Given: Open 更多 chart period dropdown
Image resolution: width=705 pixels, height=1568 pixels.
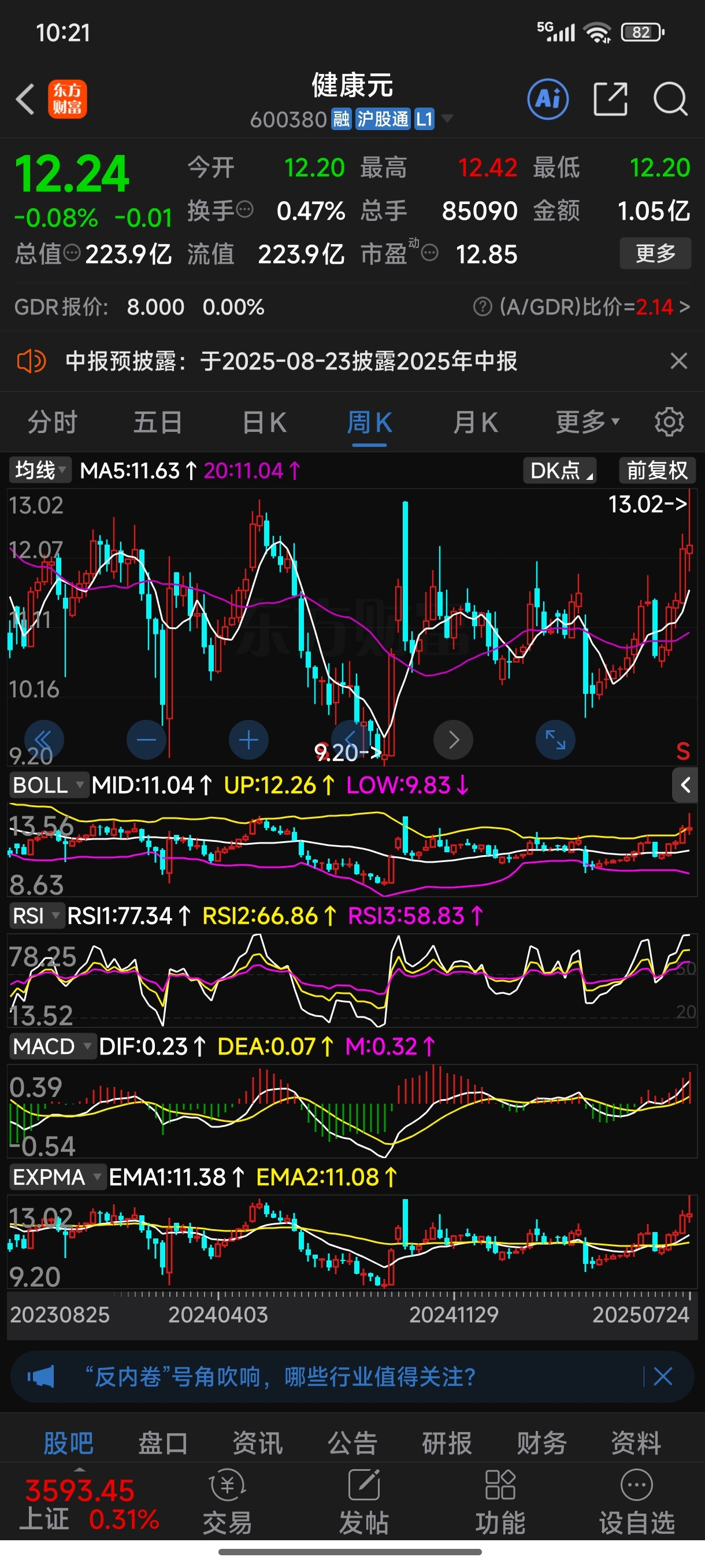Looking at the screenshot, I should [x=588, y=422].
